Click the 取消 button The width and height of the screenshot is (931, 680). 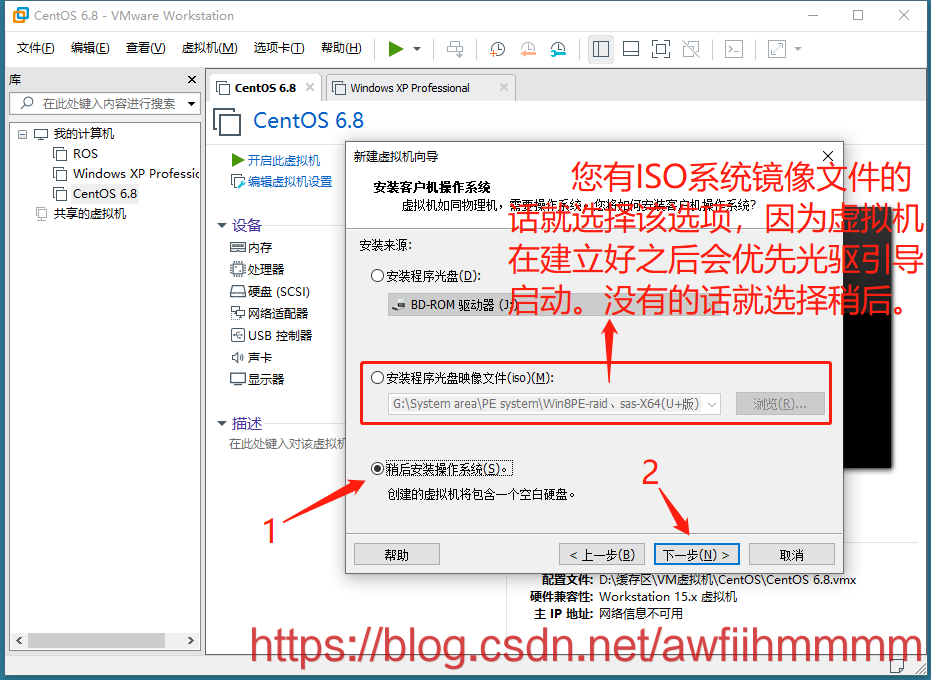click(791, 555)
